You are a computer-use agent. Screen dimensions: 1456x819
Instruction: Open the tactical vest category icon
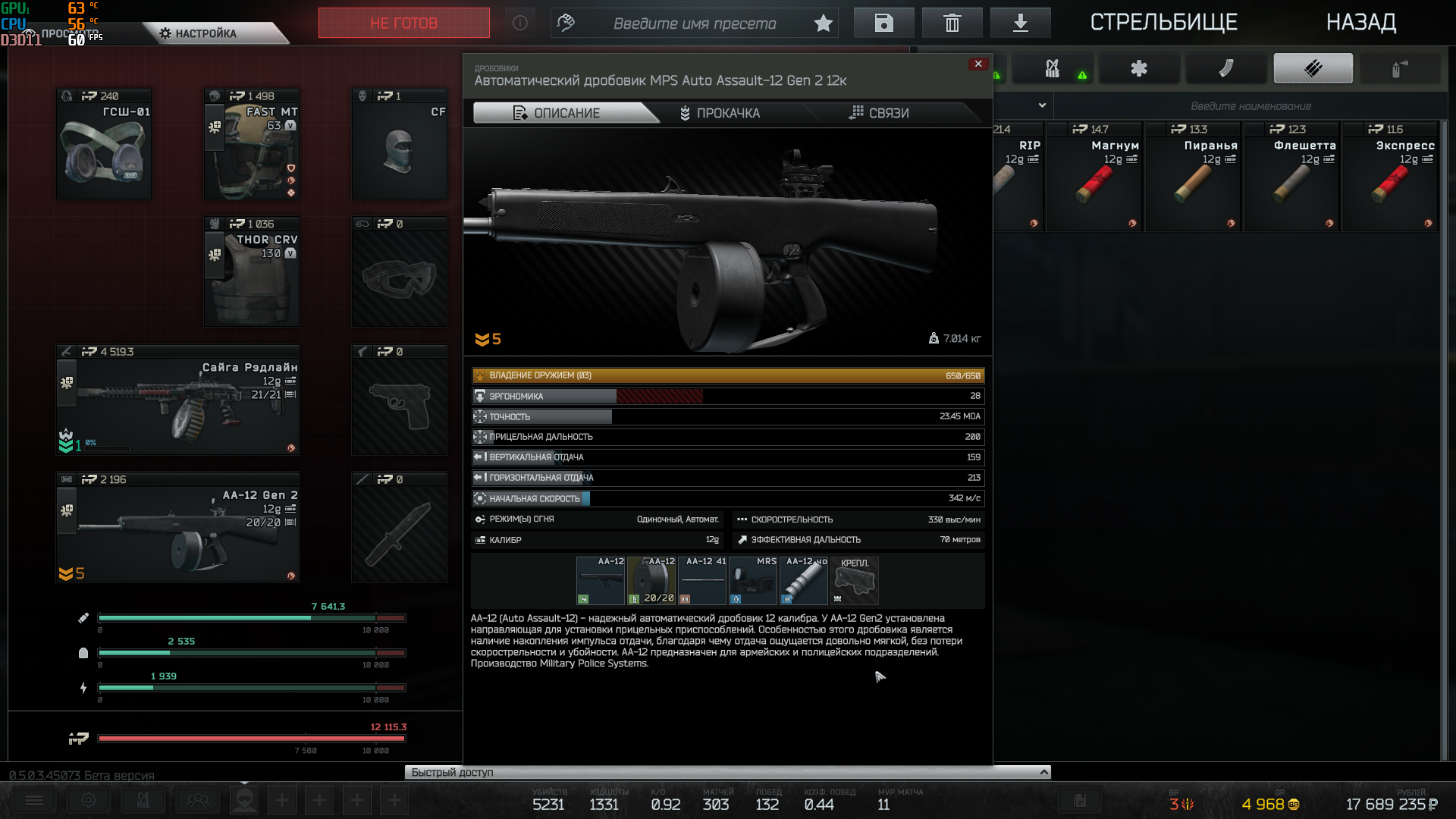[x=1053, y=68]
